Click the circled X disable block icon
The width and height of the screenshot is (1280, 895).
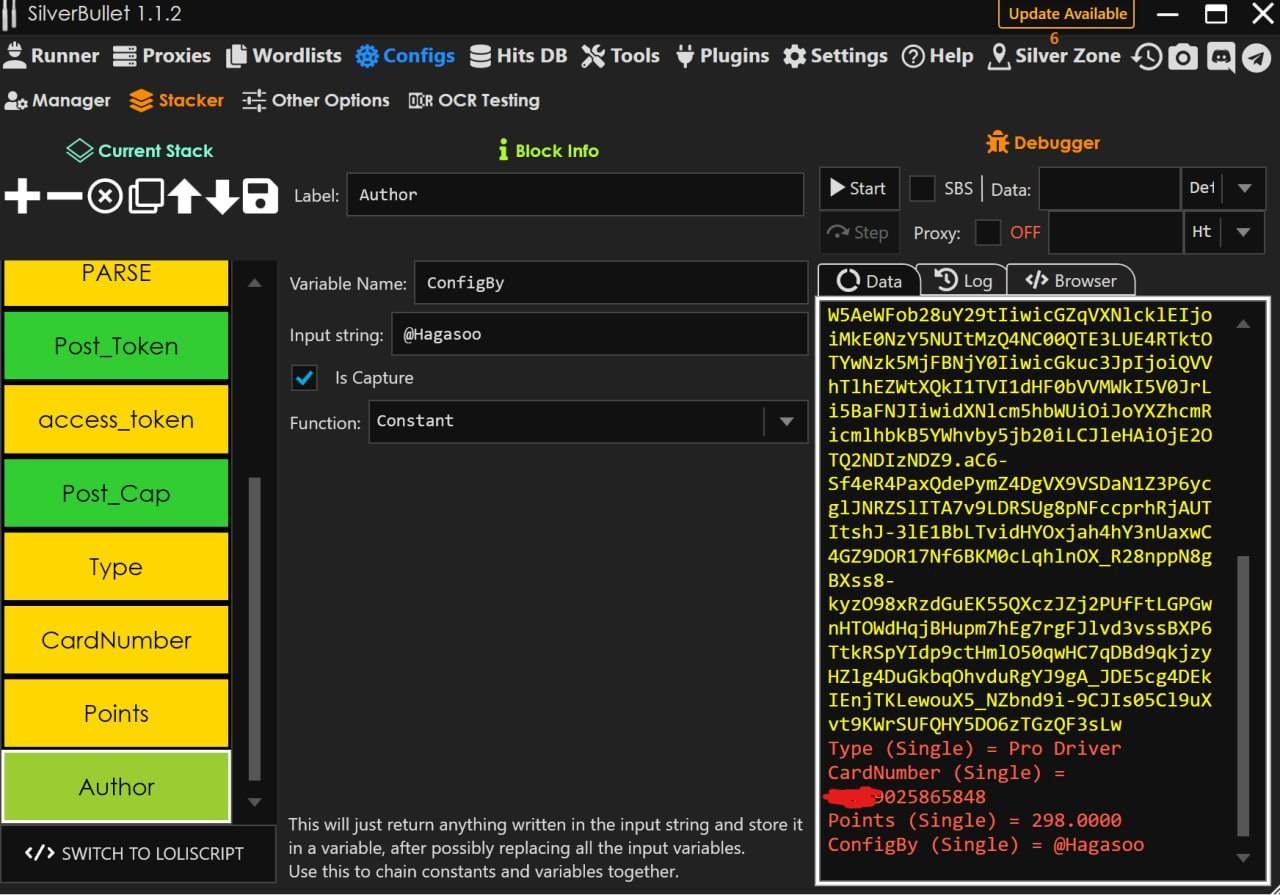tap(105, 197)
